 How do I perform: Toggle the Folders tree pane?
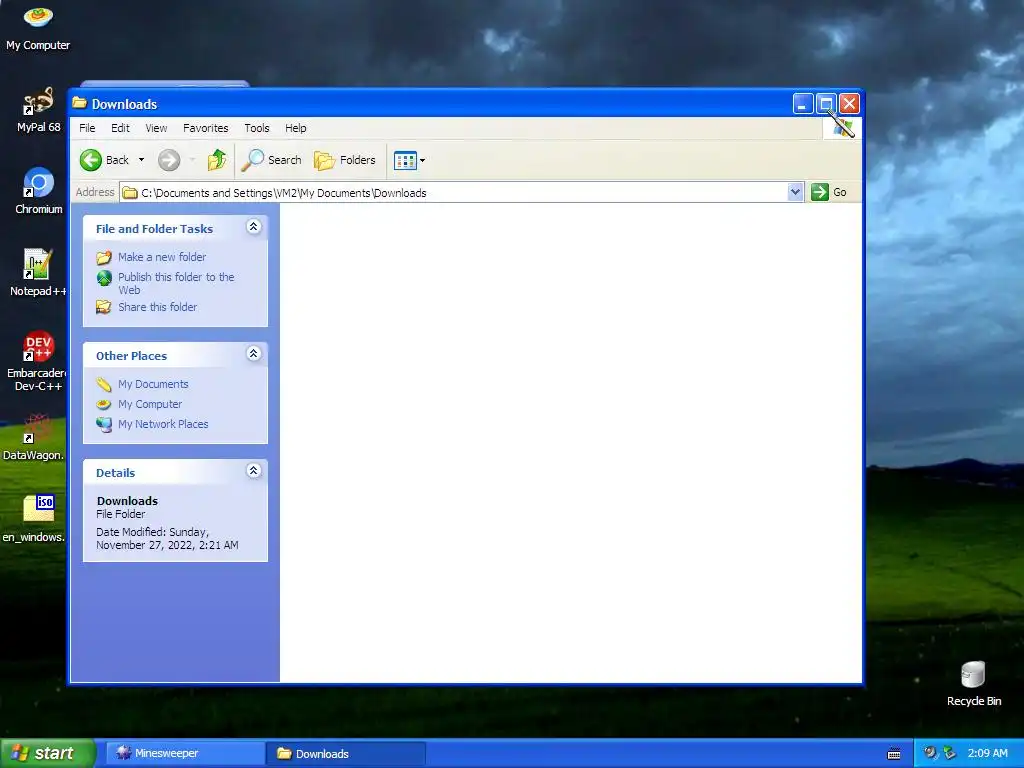point(345,160)
